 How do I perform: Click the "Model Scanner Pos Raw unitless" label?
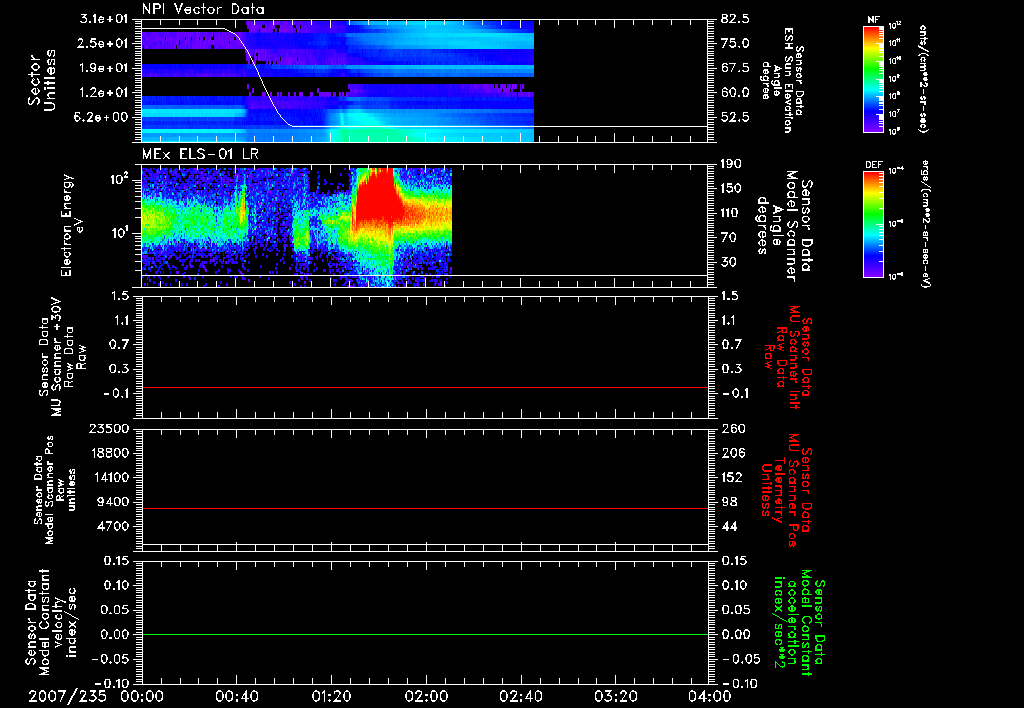click(x=55, y=490)
